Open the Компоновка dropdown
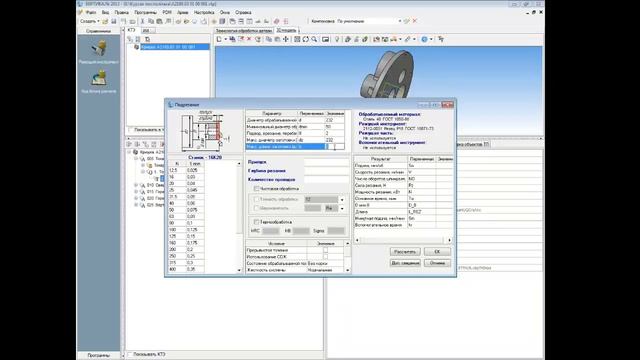 [x=400, y=21]
